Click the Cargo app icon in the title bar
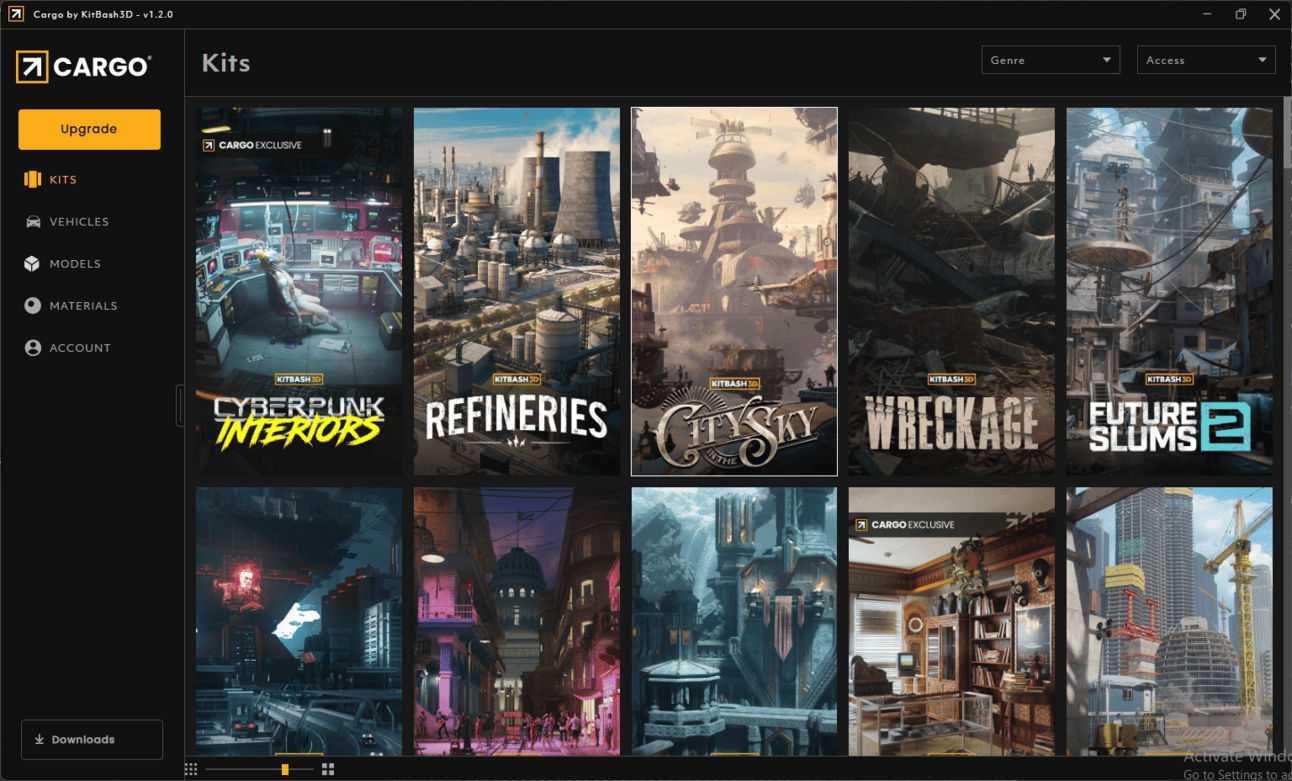 16,14
